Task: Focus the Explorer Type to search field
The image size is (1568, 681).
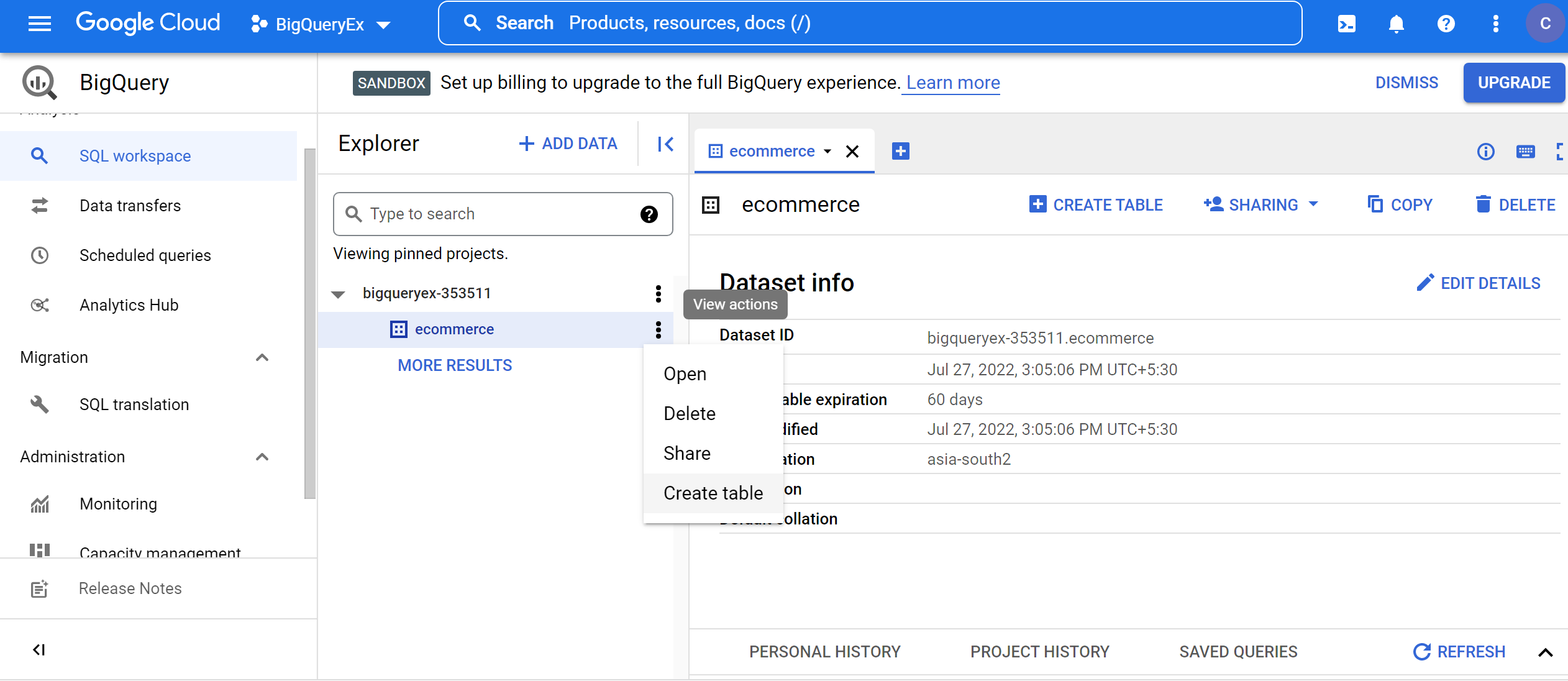Action: (x=503, y=214)
